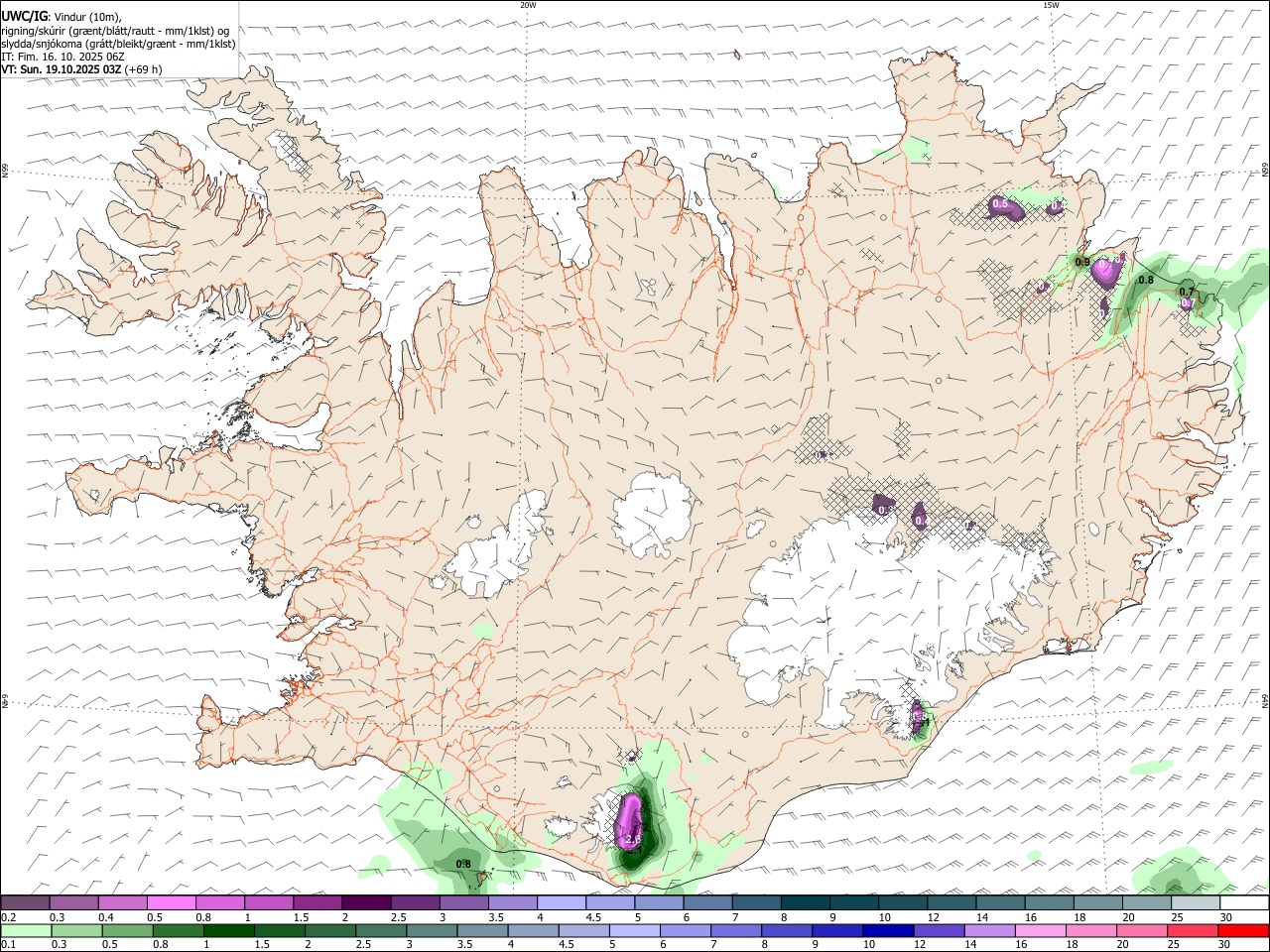Click the 0.1 label starting the lower scale
The height and width of the screenshot is (952, 1270).
click(9, 945)
